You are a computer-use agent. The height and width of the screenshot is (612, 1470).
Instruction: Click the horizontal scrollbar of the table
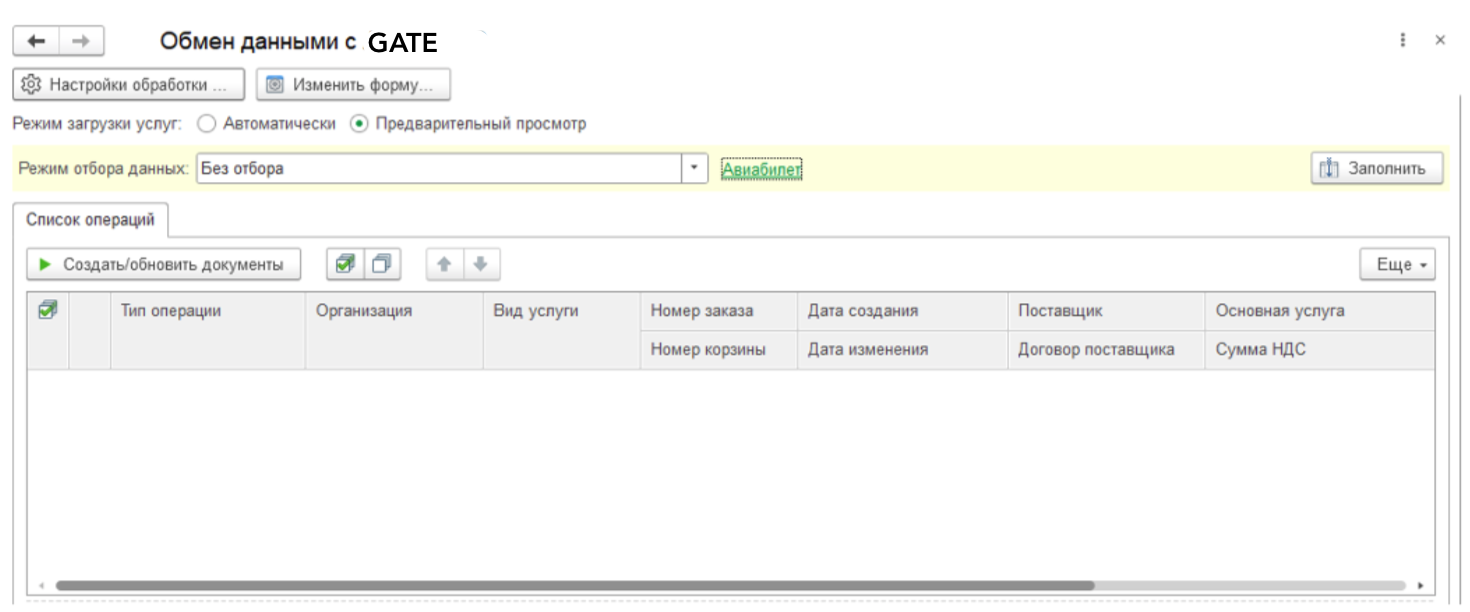[575, 585]
